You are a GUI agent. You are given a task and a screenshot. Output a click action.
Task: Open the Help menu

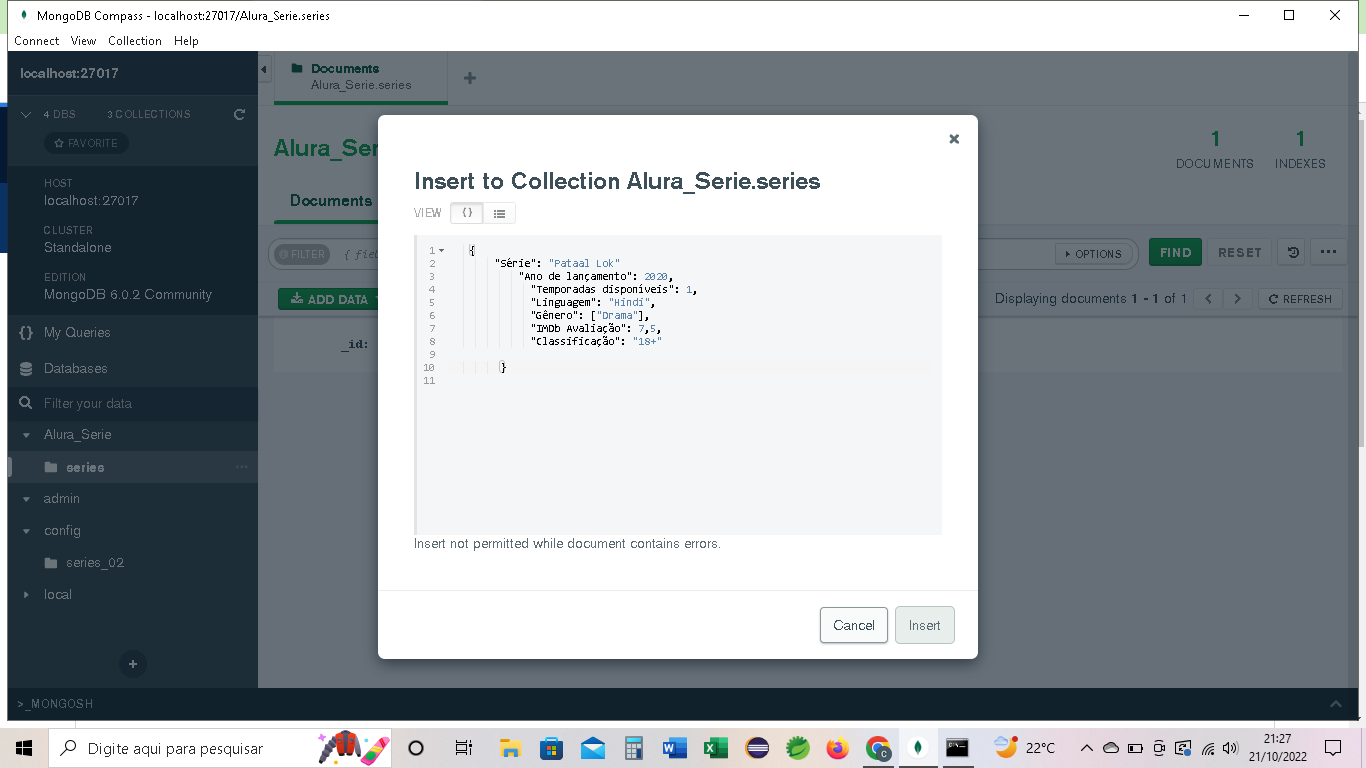pyautogui.click(x=186, y=41)
